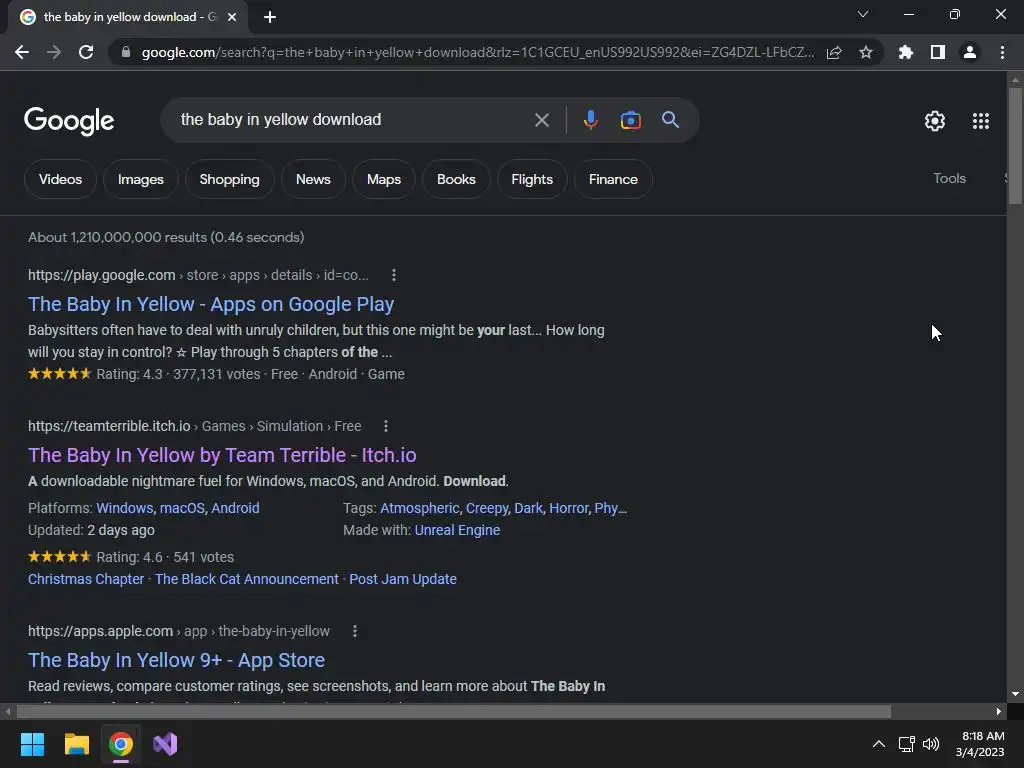Open Chrome three-dot menu

(x=1002, y=52)
